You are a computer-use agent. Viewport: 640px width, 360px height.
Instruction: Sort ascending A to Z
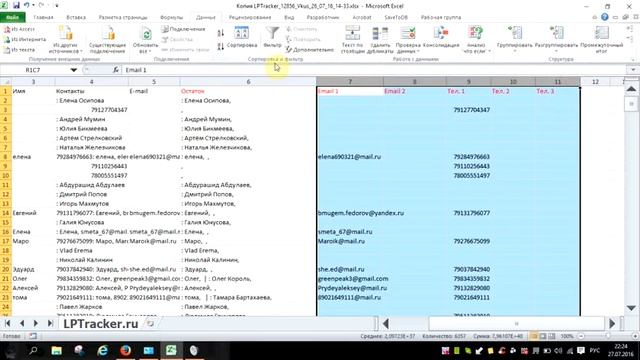pos(220,33)
